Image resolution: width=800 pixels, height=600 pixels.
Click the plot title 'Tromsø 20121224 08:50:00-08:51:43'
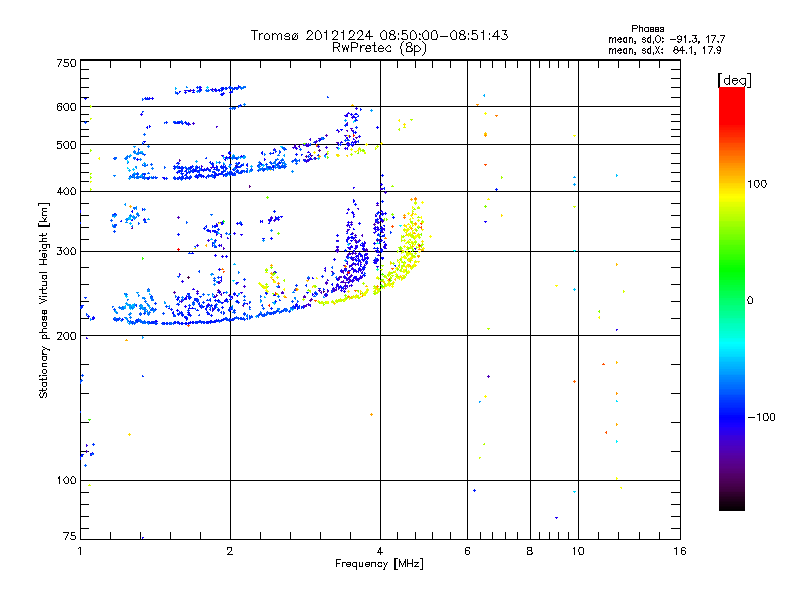pyautogui.click(x=379, y=35)
